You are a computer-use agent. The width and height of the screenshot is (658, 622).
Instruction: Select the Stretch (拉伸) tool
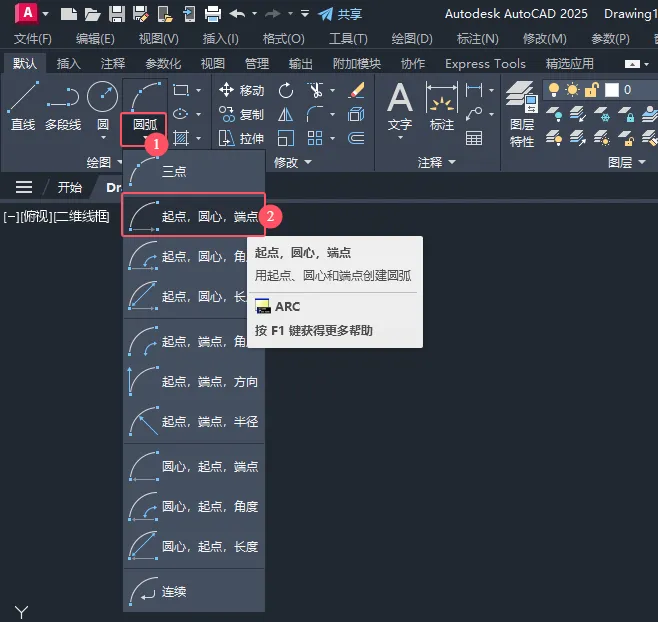241,138
